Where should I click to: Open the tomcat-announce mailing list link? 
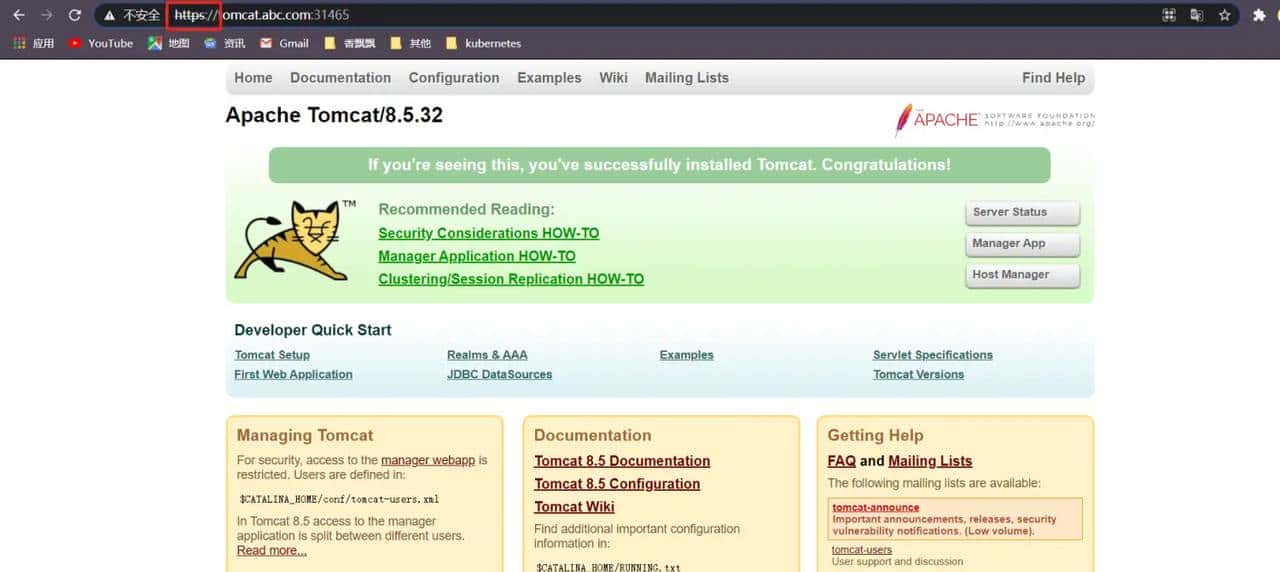[x=876, y=508]
